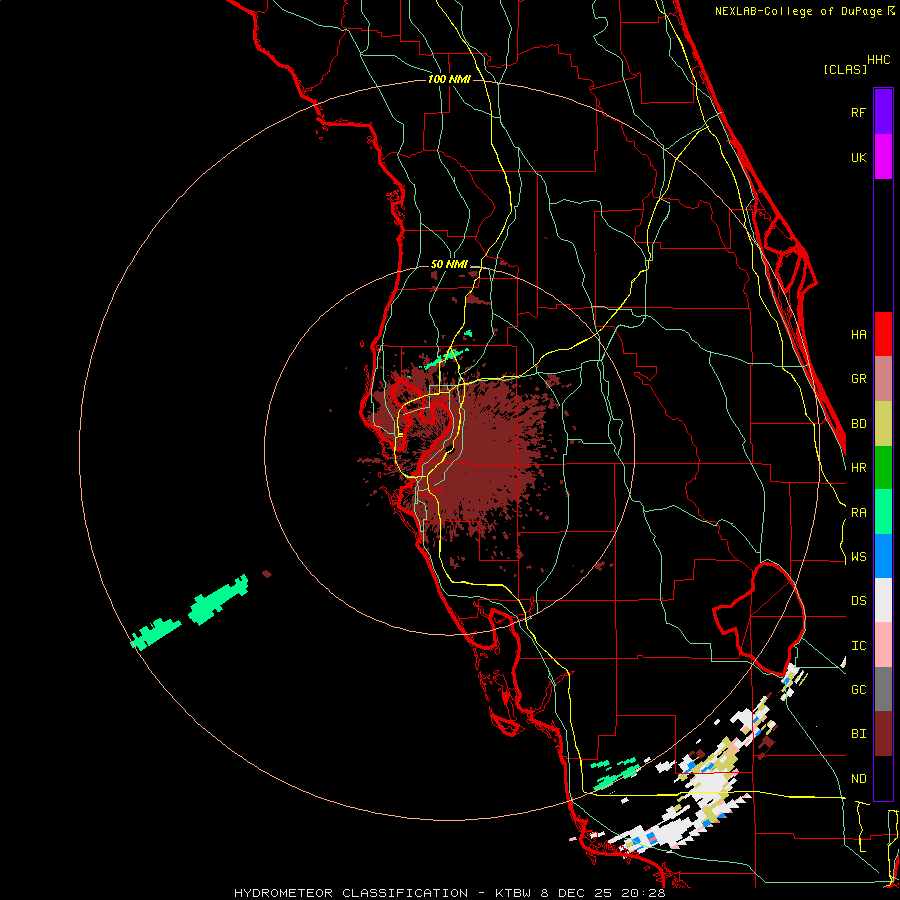The width and height of the screenshot is (900, 900).
Task: Click the DS legend label
Action: (x=858, y=601)
